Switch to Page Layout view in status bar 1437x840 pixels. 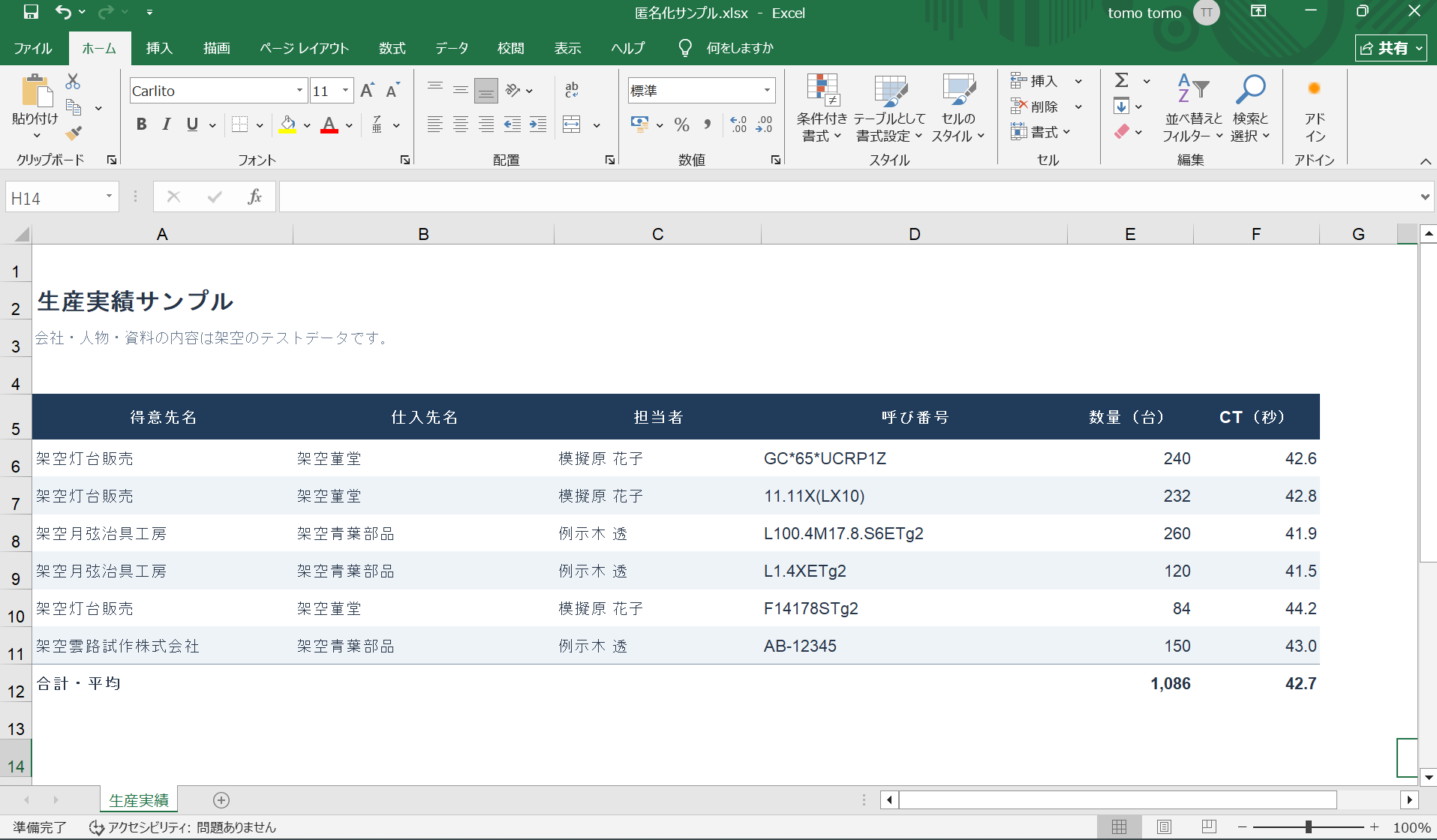(x=1164, y=826)
